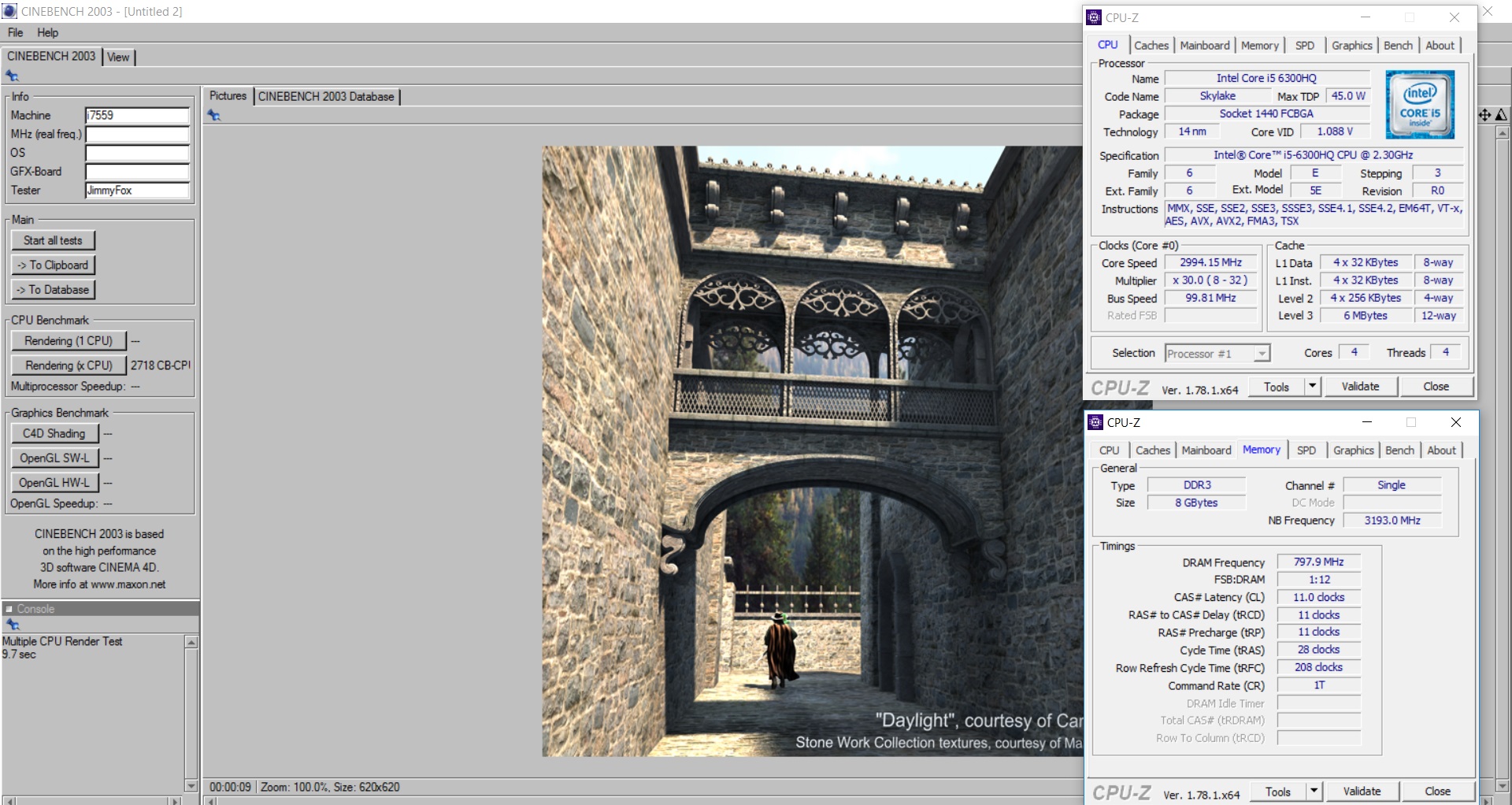This screenshot has height=805, width=1512.
Task: Select the Pictures tab
Action: click(x=228, y=95)
